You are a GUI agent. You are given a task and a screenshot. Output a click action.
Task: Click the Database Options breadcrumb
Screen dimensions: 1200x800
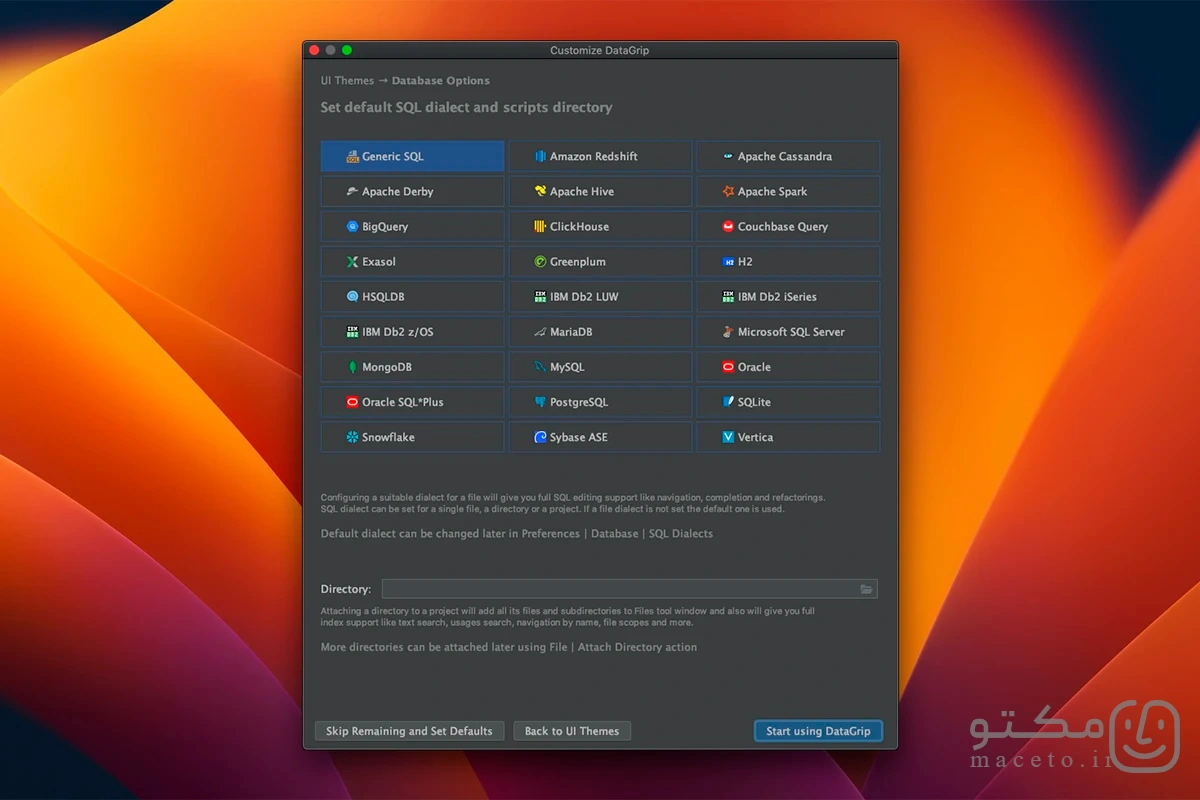tap(441, 81)
